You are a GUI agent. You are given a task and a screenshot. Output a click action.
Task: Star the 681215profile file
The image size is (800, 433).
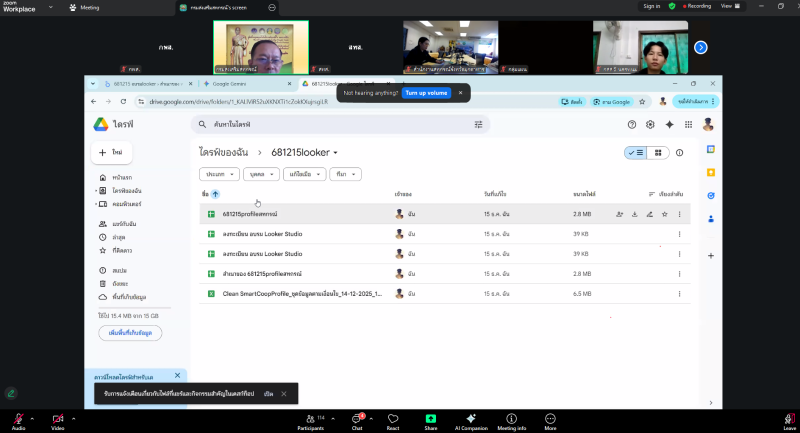click(664, 214)
